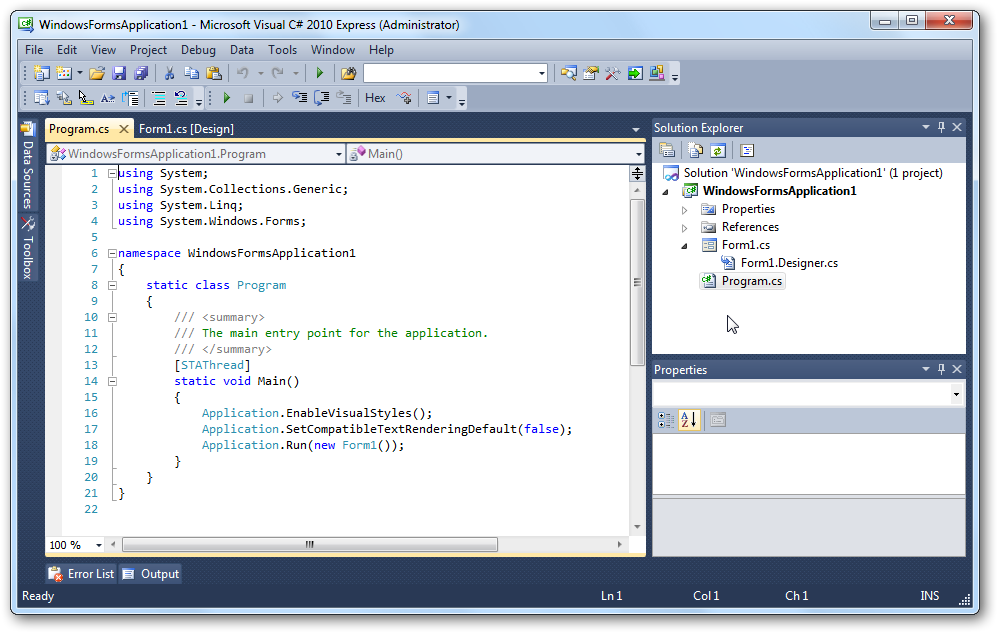Collapse the Form1.cs tree node
This screenshot has height=633, width=998.
[x=684, y=243]
